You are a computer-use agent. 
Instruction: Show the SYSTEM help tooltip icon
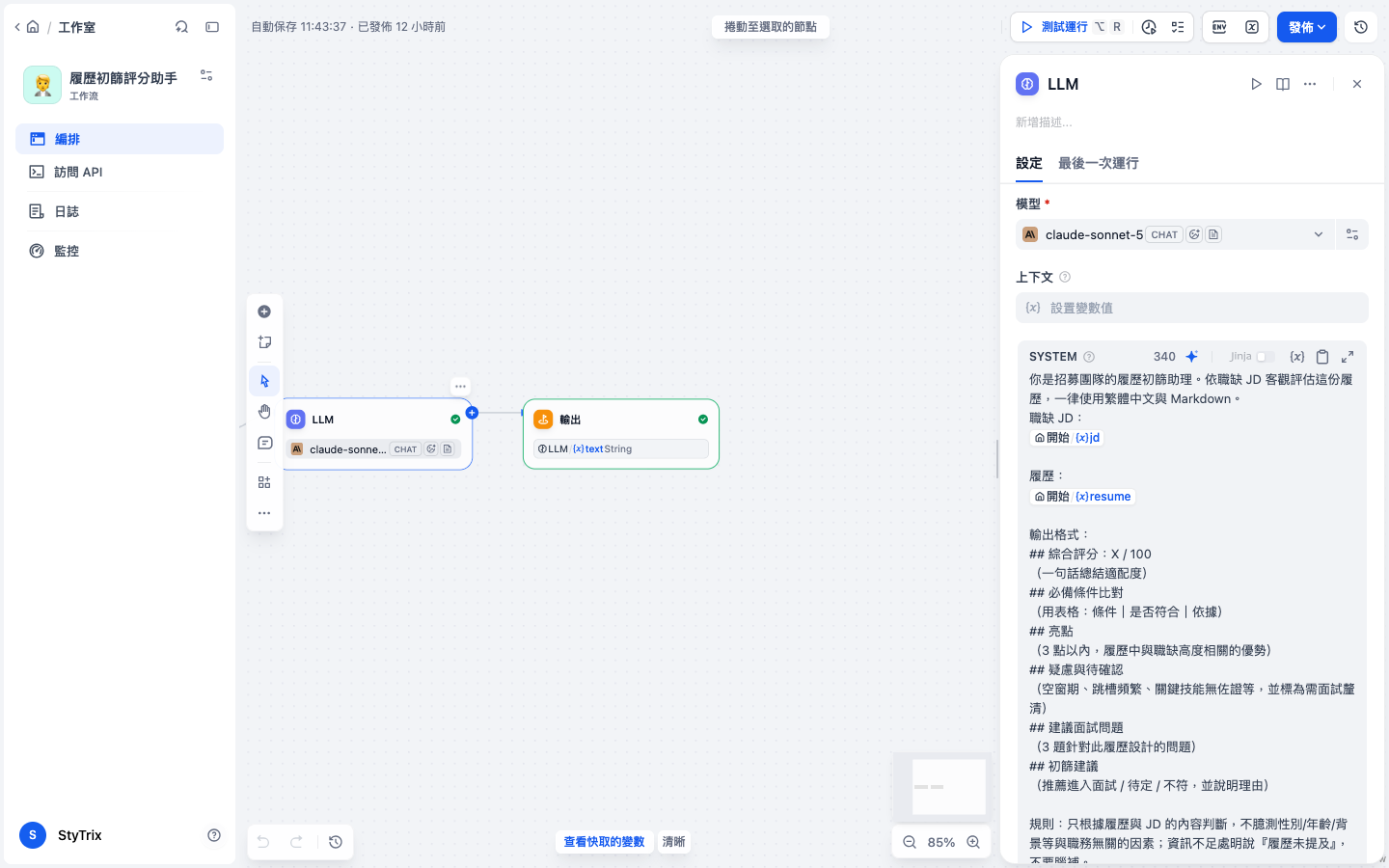(1089, 357)
